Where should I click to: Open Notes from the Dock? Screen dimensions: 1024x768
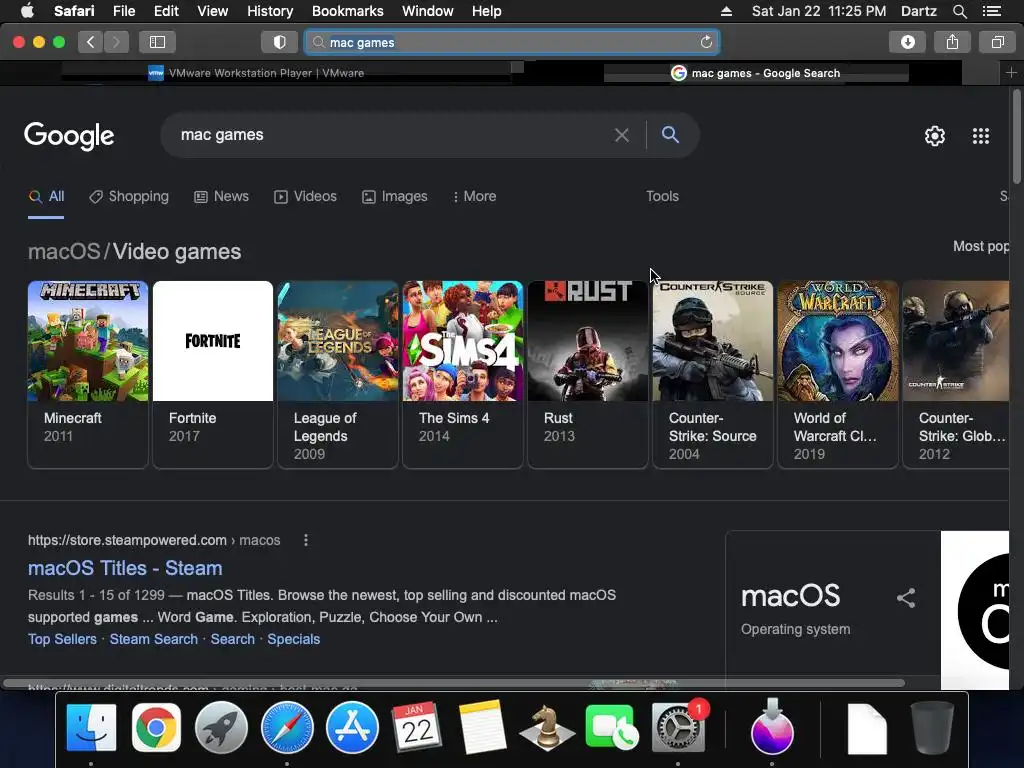pos(482,728)
